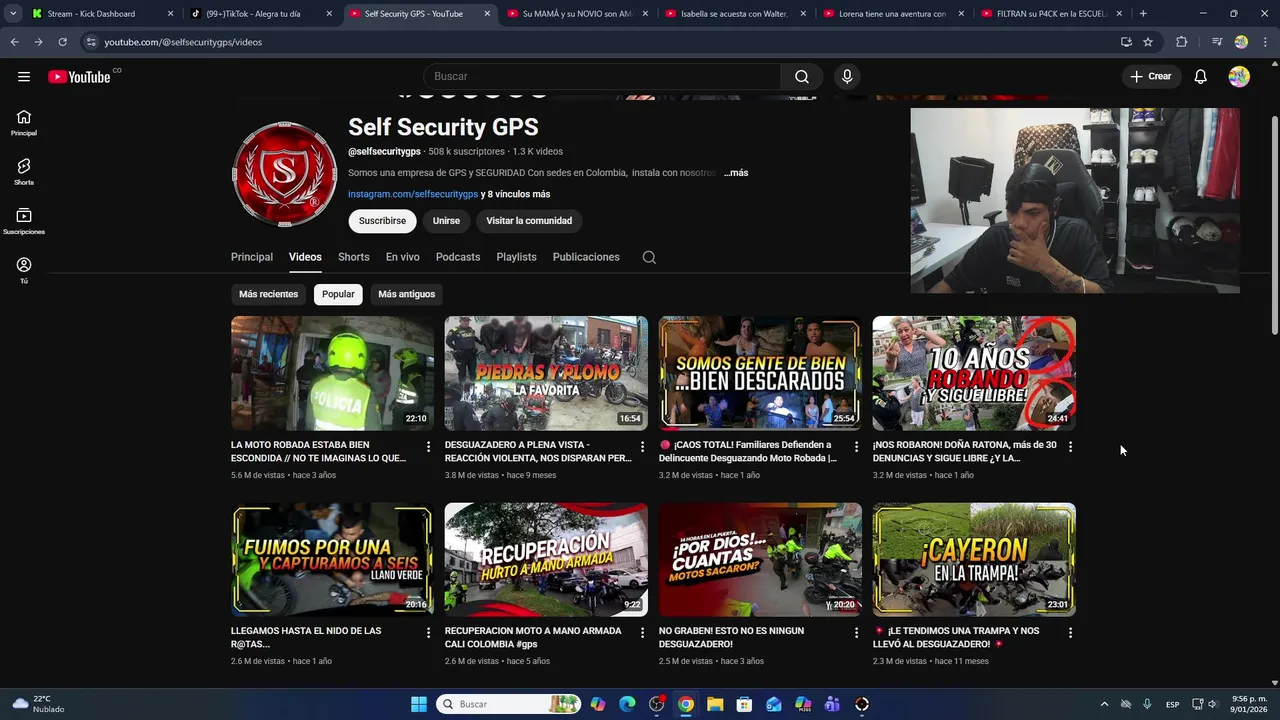Search within the channel using the magnifier

[649, 257]
